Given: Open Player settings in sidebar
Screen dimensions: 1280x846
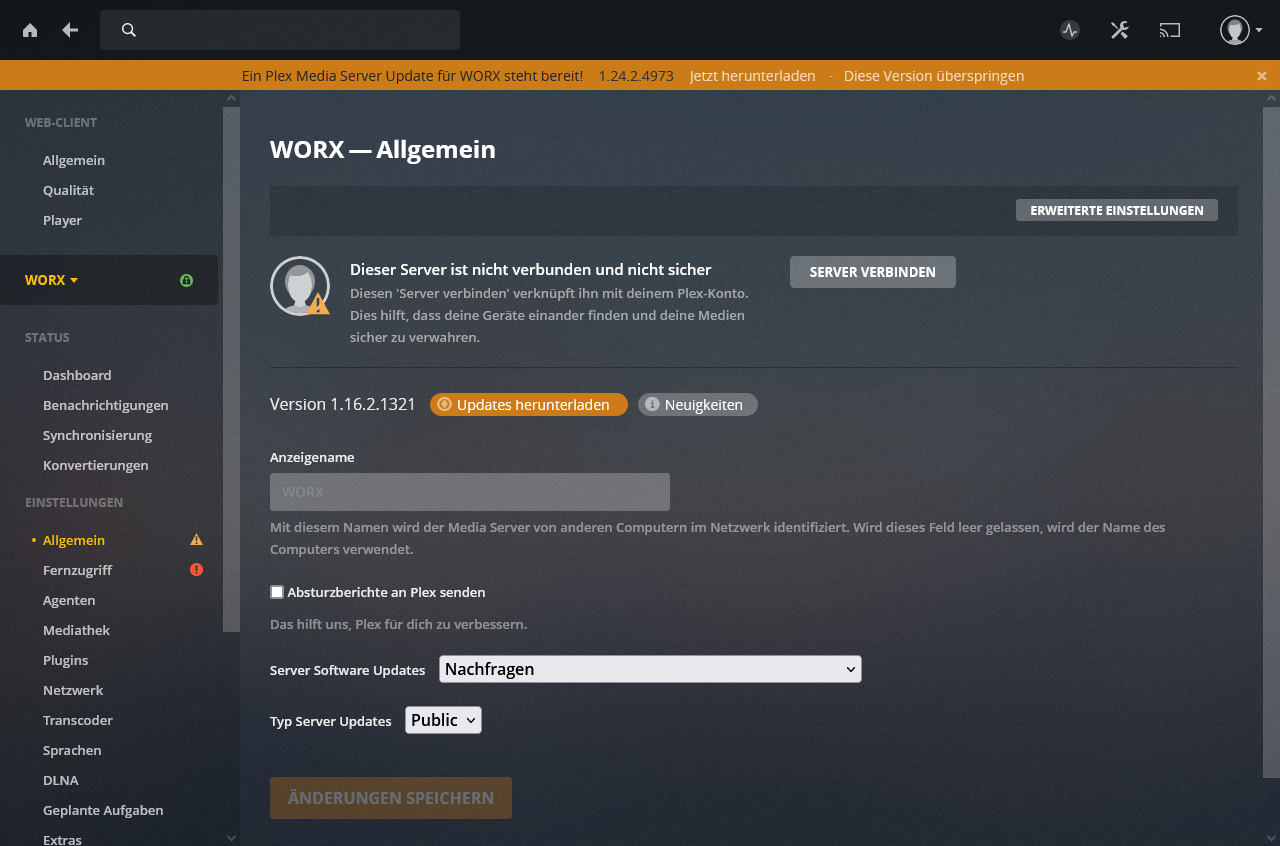Looking at the screenshot, I should [x=62, y=220].
